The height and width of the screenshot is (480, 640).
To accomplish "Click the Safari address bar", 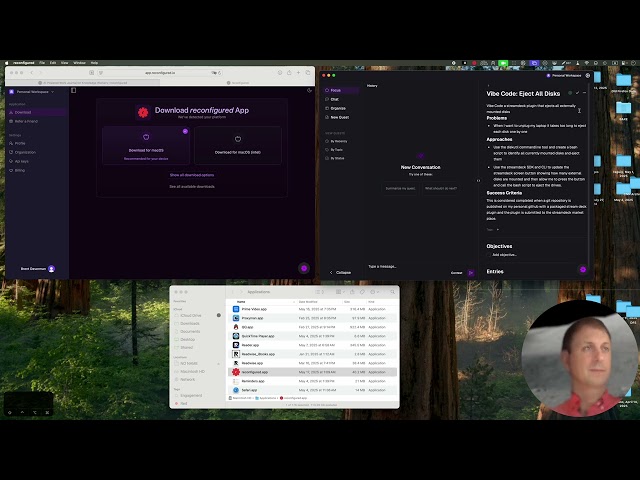I will pos(160,73).
